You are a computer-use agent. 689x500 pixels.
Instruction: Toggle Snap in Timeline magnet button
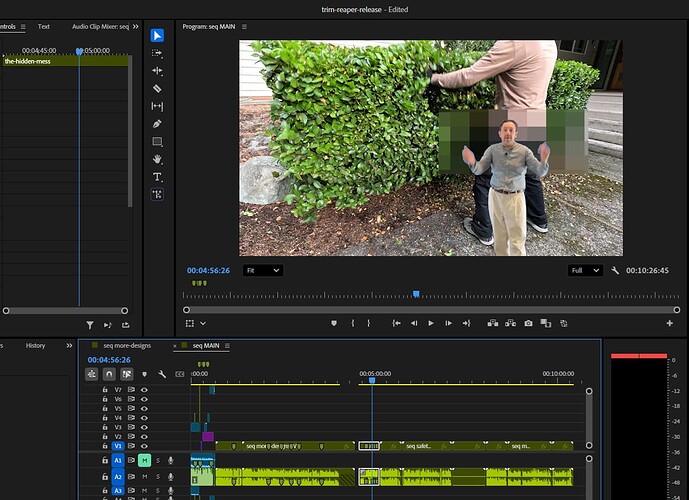click(109, 374)
